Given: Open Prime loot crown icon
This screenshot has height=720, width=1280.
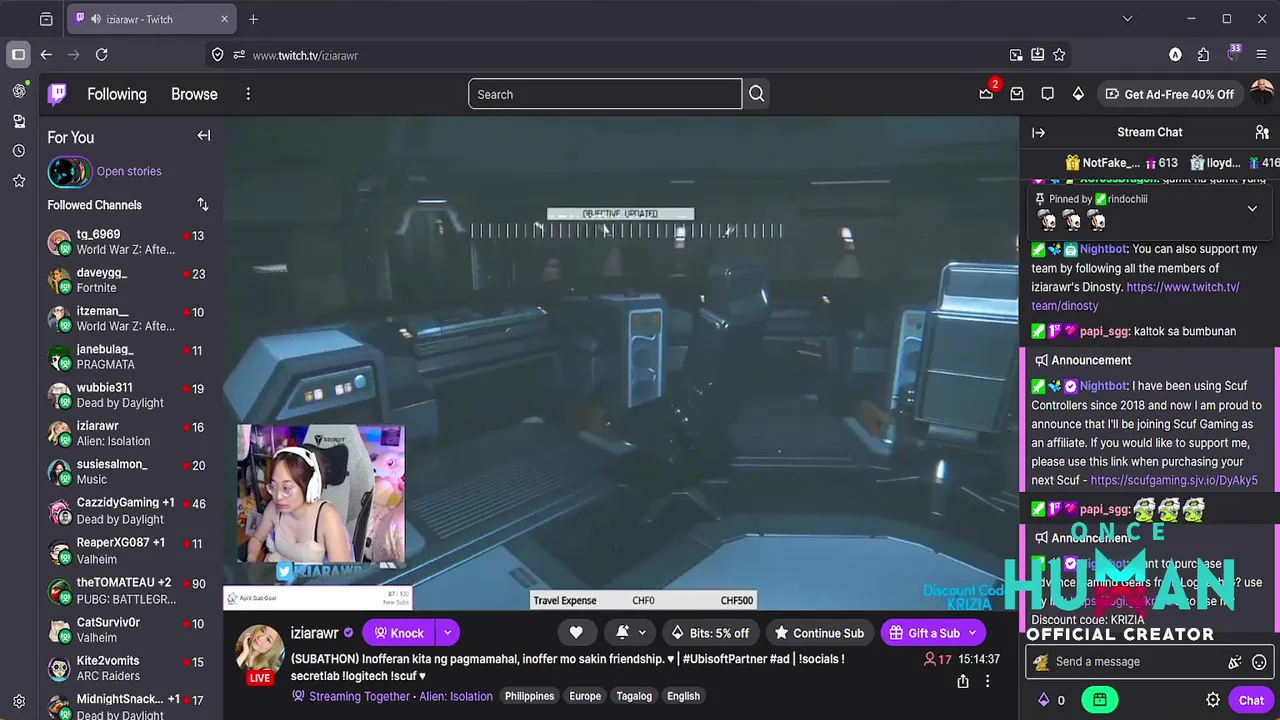Looking at the screenshot, I should [986, 94].
